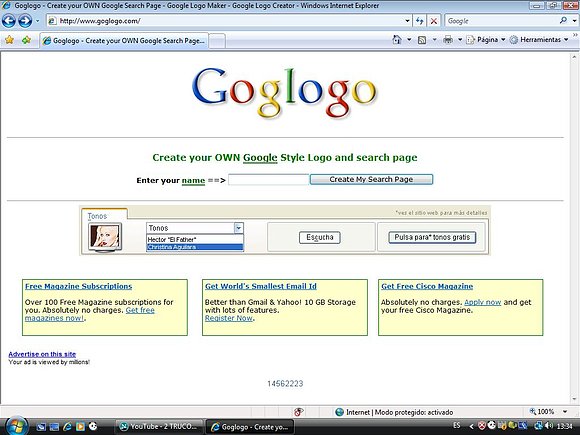Launch Internet Explorer from quick launch
This screenshot has height=435, width=580.
click(67, 427)
